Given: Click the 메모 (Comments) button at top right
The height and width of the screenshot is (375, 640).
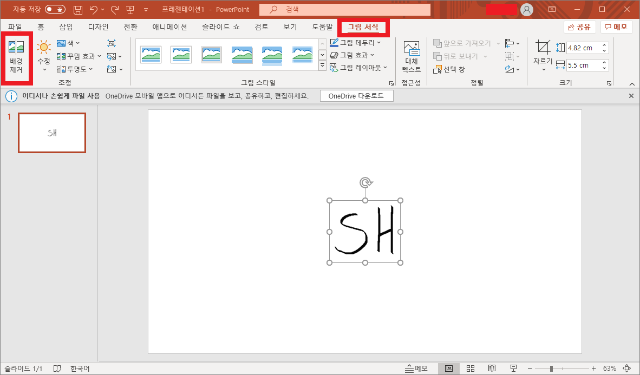Looking at the screenshot, I should tap(616, 27).
